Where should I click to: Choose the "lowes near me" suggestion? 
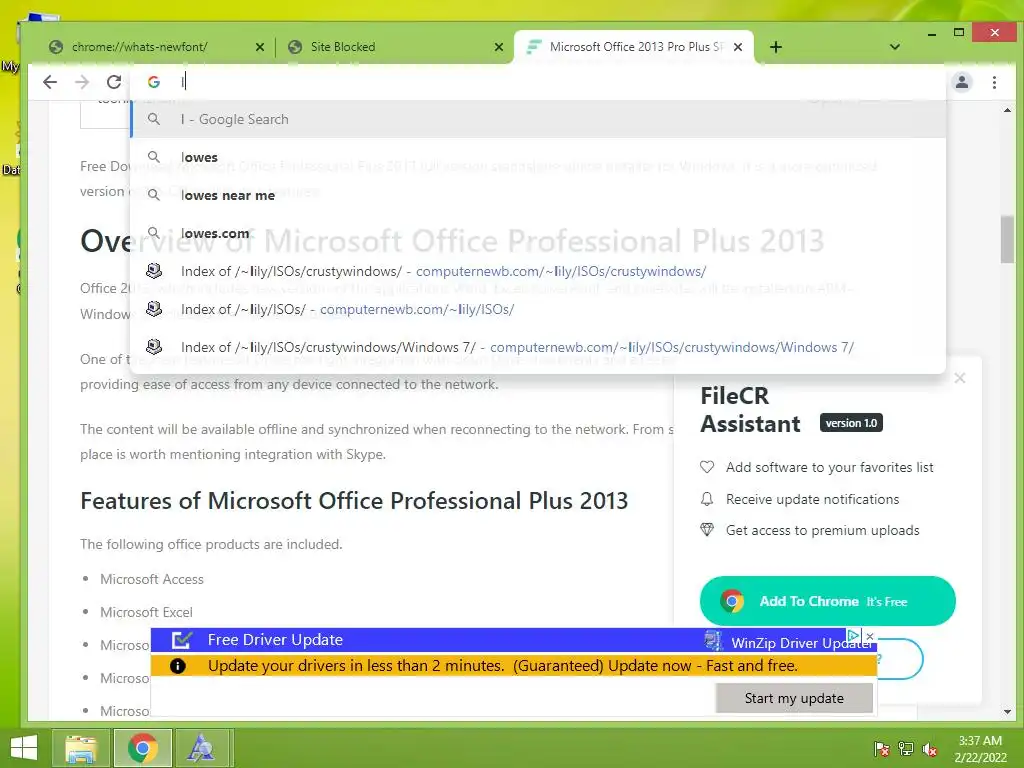pos(538,195)
